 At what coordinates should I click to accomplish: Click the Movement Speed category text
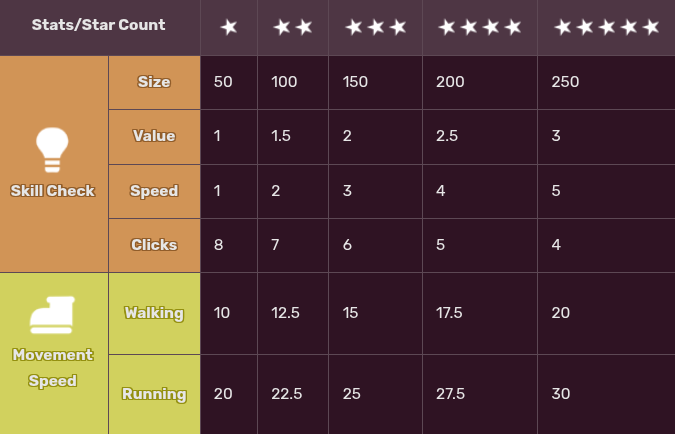pos(53,367)
